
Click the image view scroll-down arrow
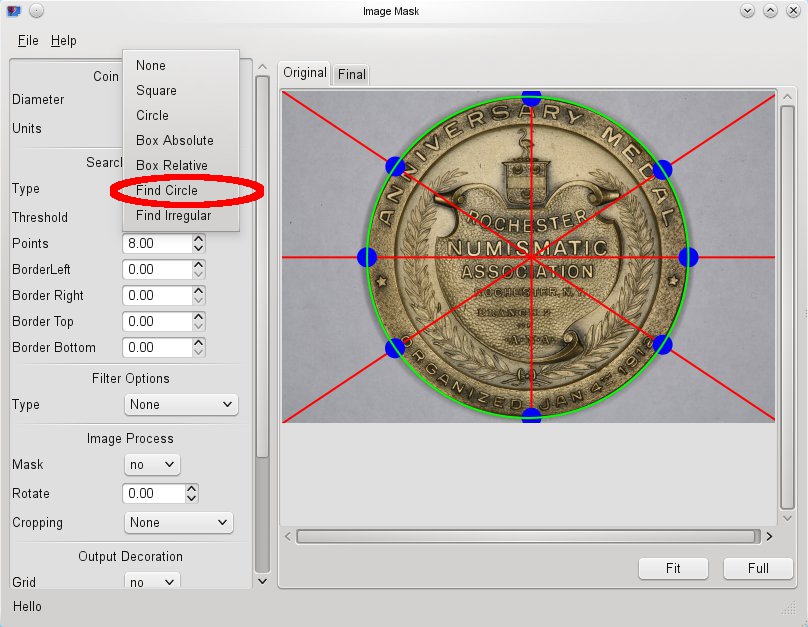click(x=787, y=518)
